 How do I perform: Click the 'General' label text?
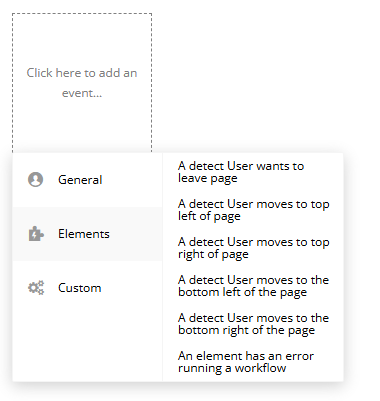(x=80, y=180)
